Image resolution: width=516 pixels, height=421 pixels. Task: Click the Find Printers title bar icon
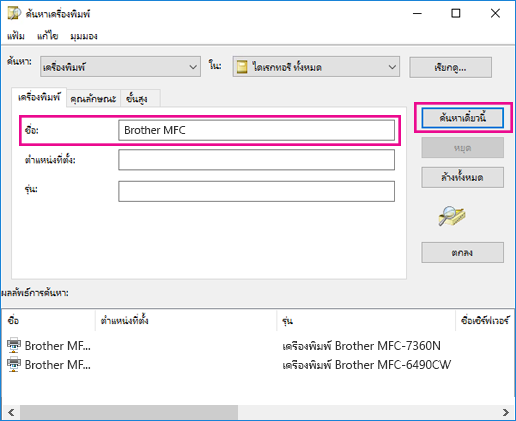pyautogui.click(x=14, y=14)
